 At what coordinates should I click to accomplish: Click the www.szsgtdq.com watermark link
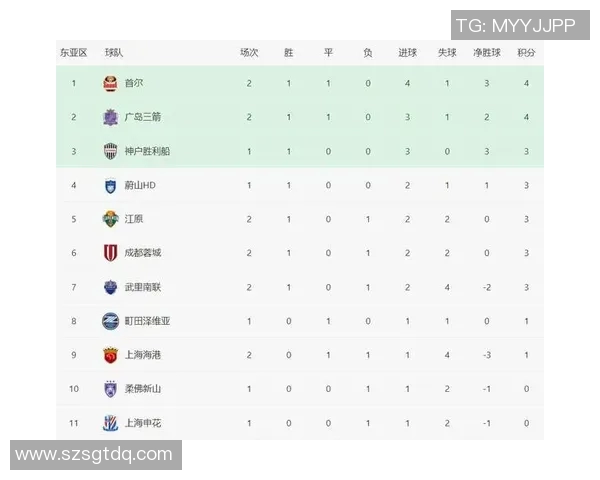point(95,455)
